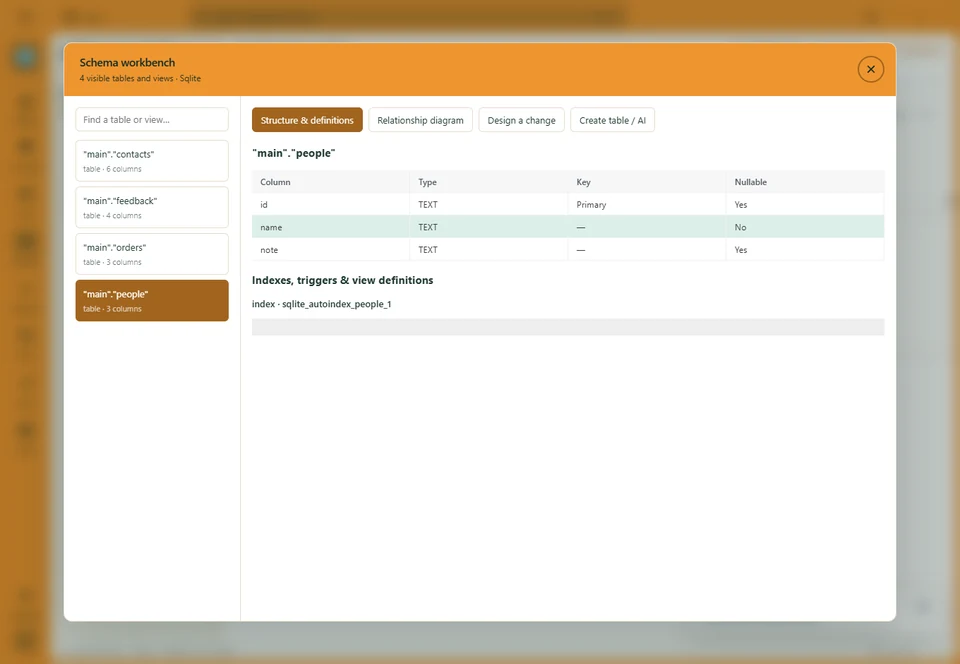Click the Find a table or view field
Viewport: 960px width, 664px height.
pyautogui.click(x=152, y=119)
